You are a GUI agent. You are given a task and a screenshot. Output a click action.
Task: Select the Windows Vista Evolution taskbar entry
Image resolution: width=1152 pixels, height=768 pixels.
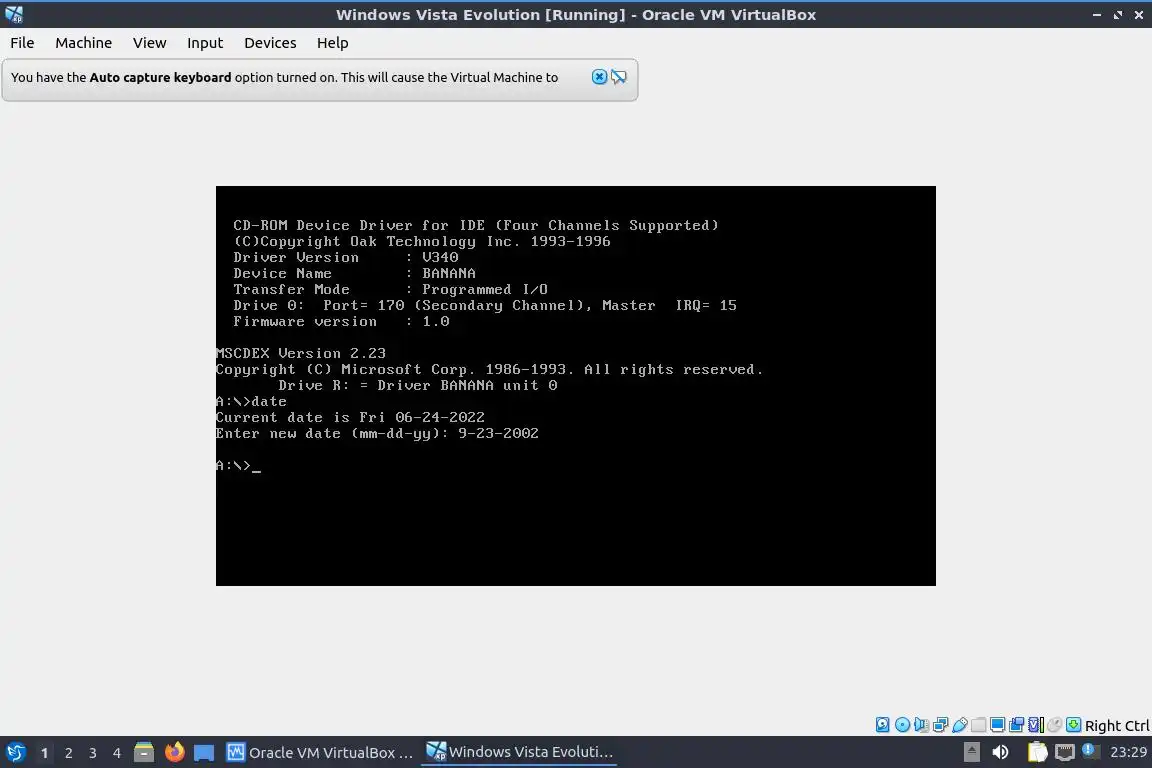(x=520, y=752)
